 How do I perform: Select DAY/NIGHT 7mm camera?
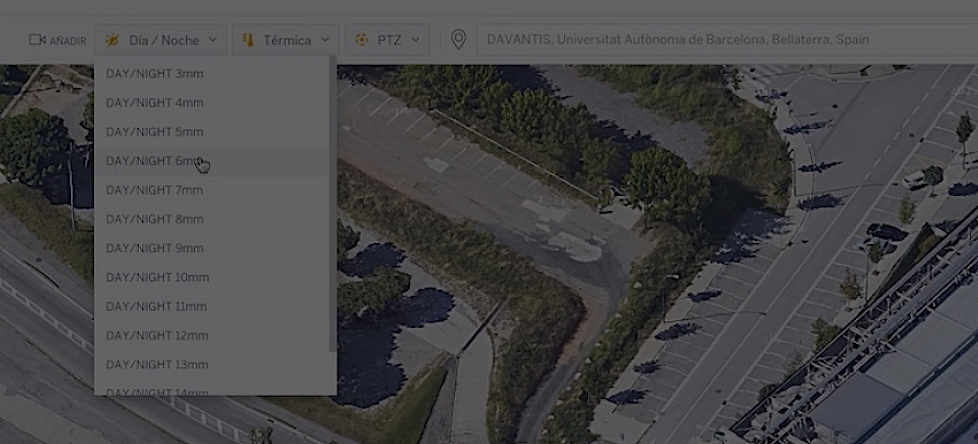coord(154,190)
